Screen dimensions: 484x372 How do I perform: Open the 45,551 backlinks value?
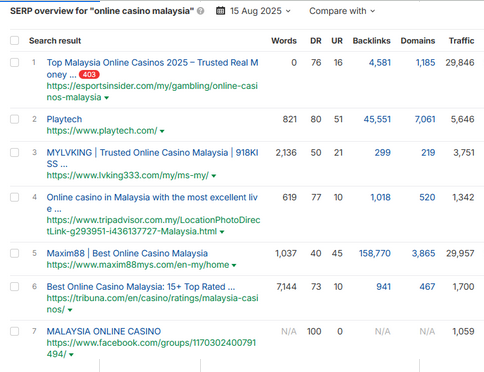[377, 119]
